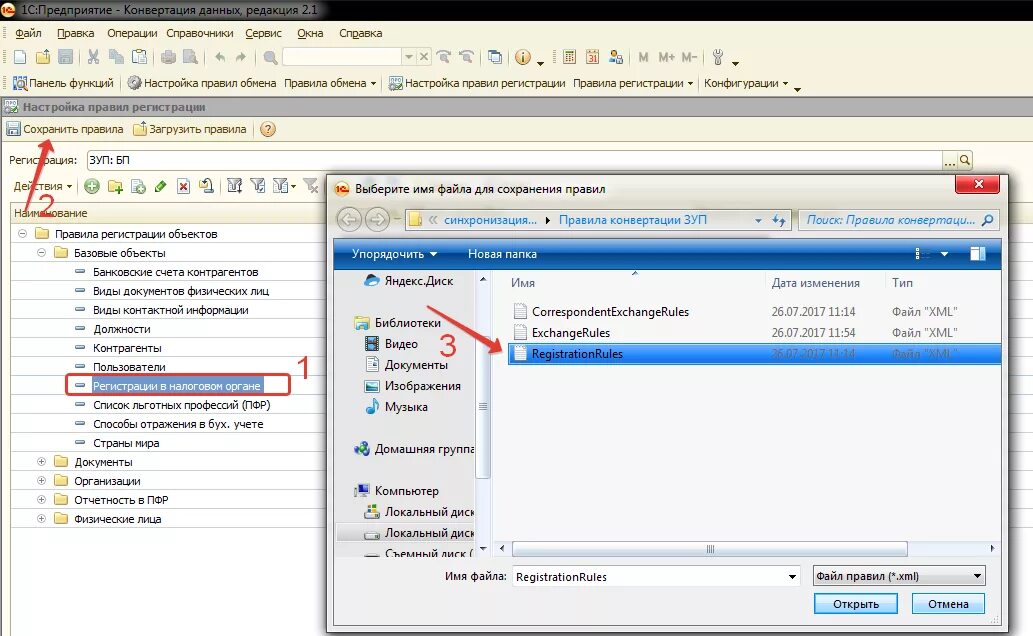The width and height of the screenshot is (1033, 636).
Task: Open the Calculator icon
Action: click(x=570, y=57)
